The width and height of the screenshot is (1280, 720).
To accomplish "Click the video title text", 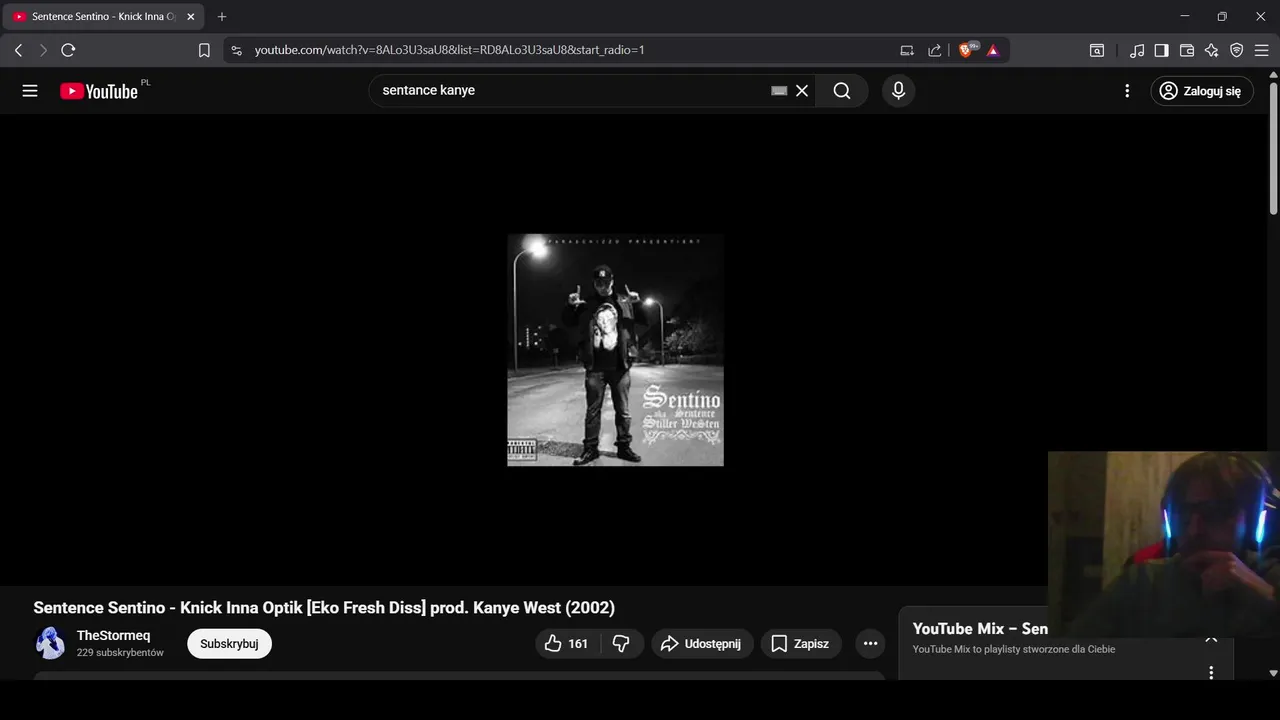I will [x=324, y=608].
